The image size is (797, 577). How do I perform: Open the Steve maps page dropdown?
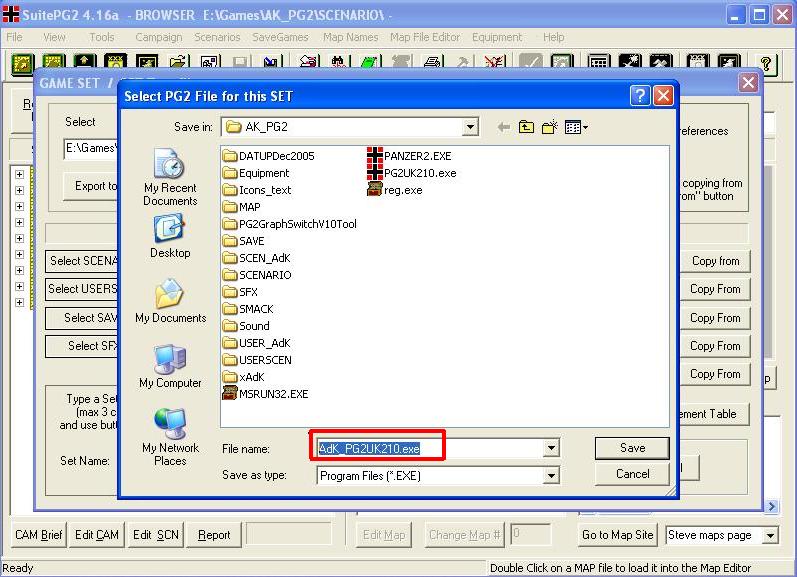click(x=771, y=535)
